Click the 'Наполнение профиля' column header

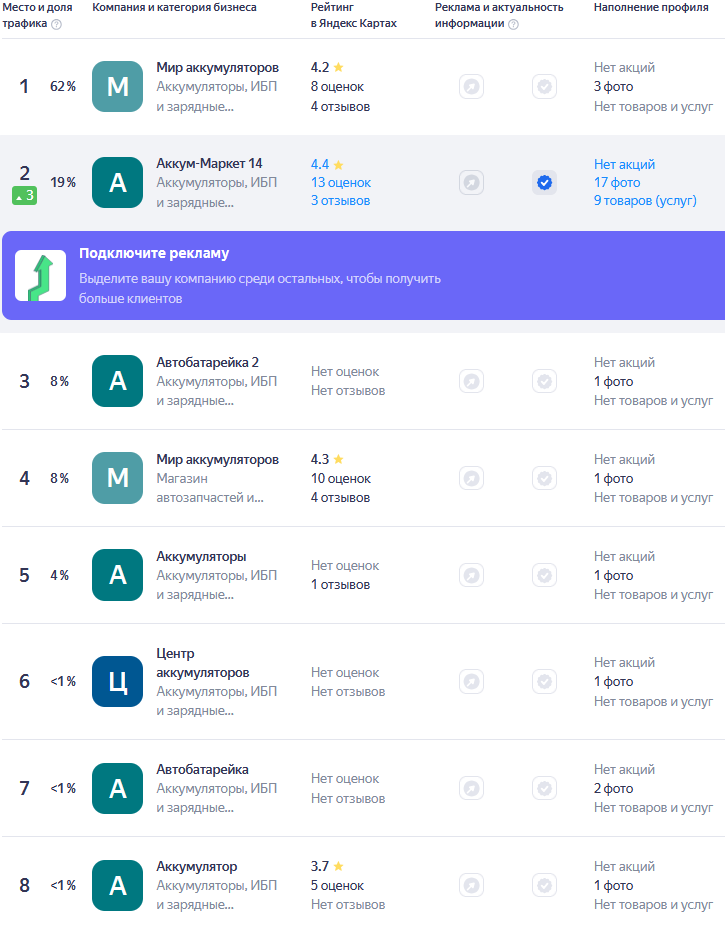[x=650, y=7]
